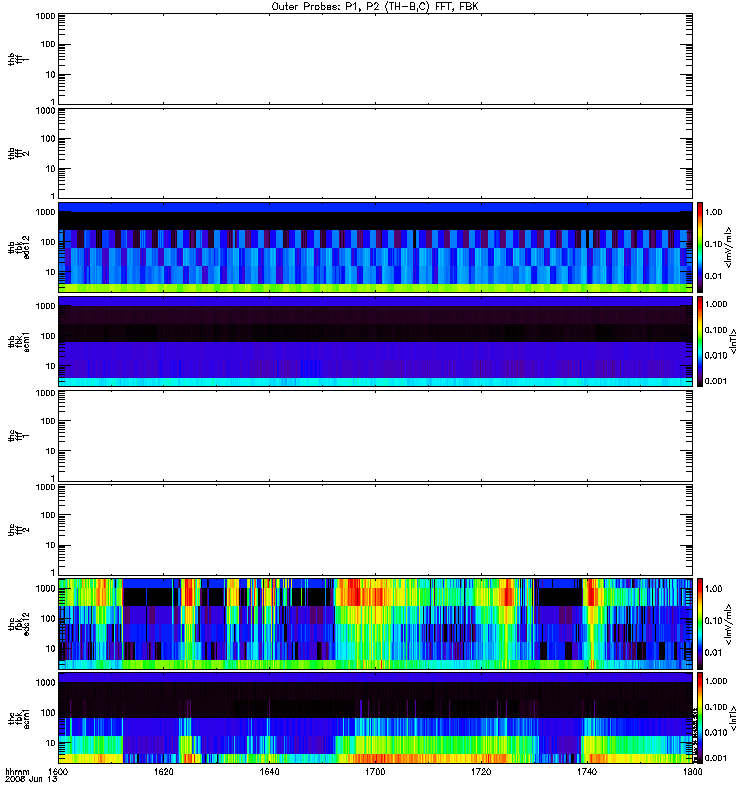Click the '1740' time axis label
This screenshot has width=750, height=800.
587,772
